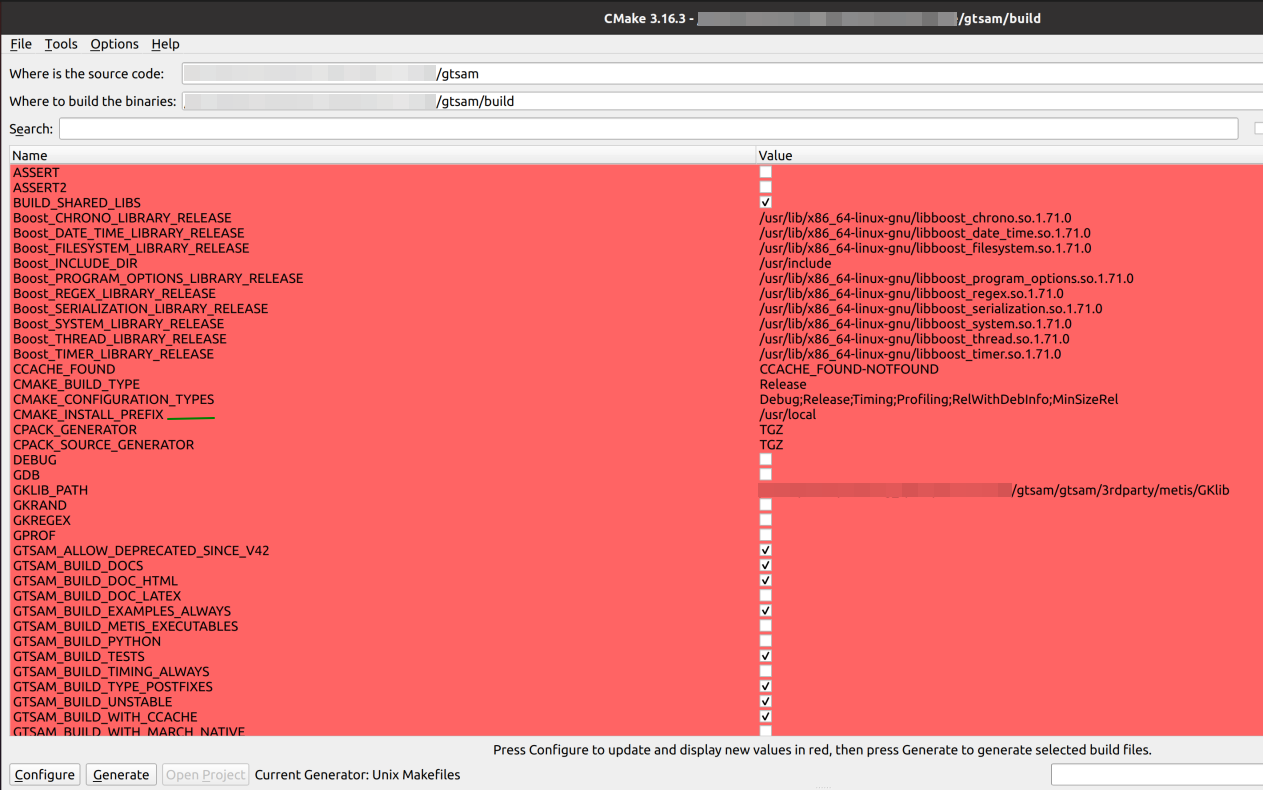Click the Configure button
Viewport: 1263px width, 790px height.
45,774
